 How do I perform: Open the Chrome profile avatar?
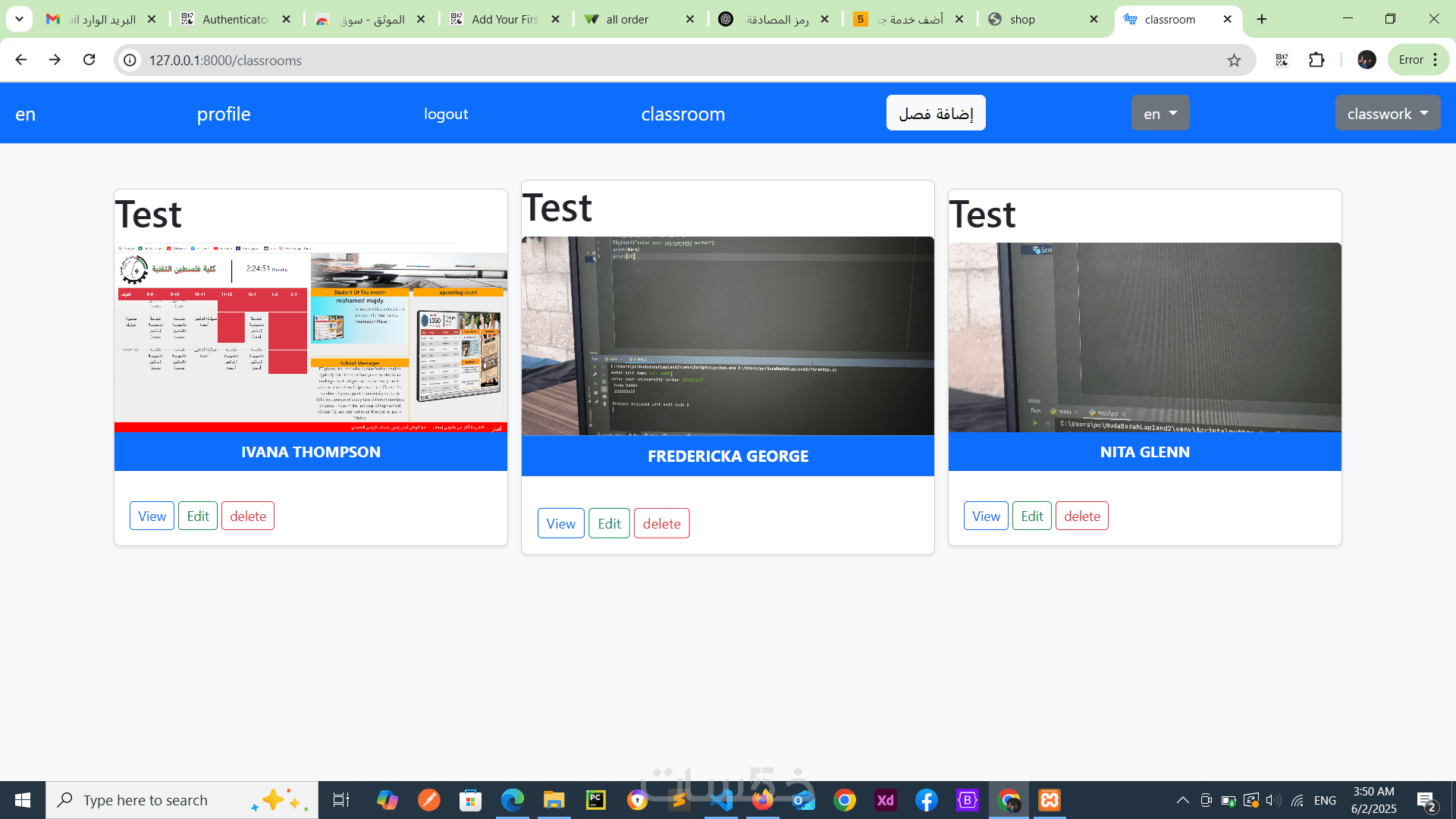pos(1367,60)
